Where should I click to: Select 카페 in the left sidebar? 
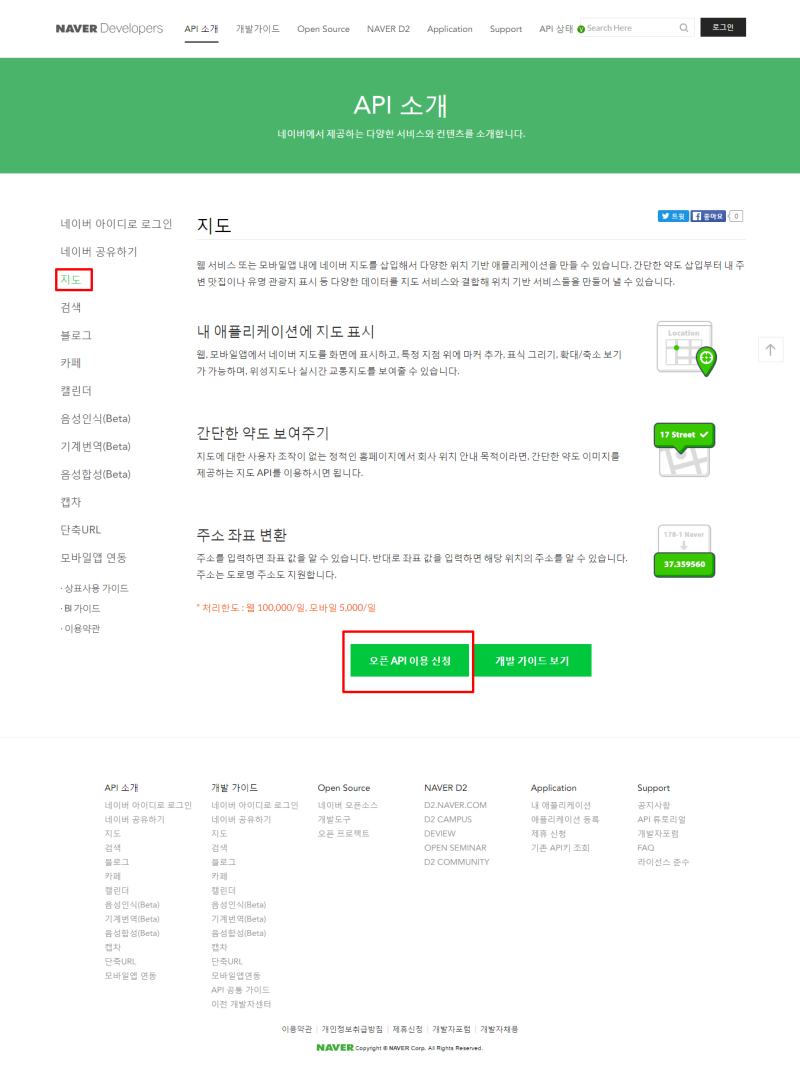(x=71, y=363)
